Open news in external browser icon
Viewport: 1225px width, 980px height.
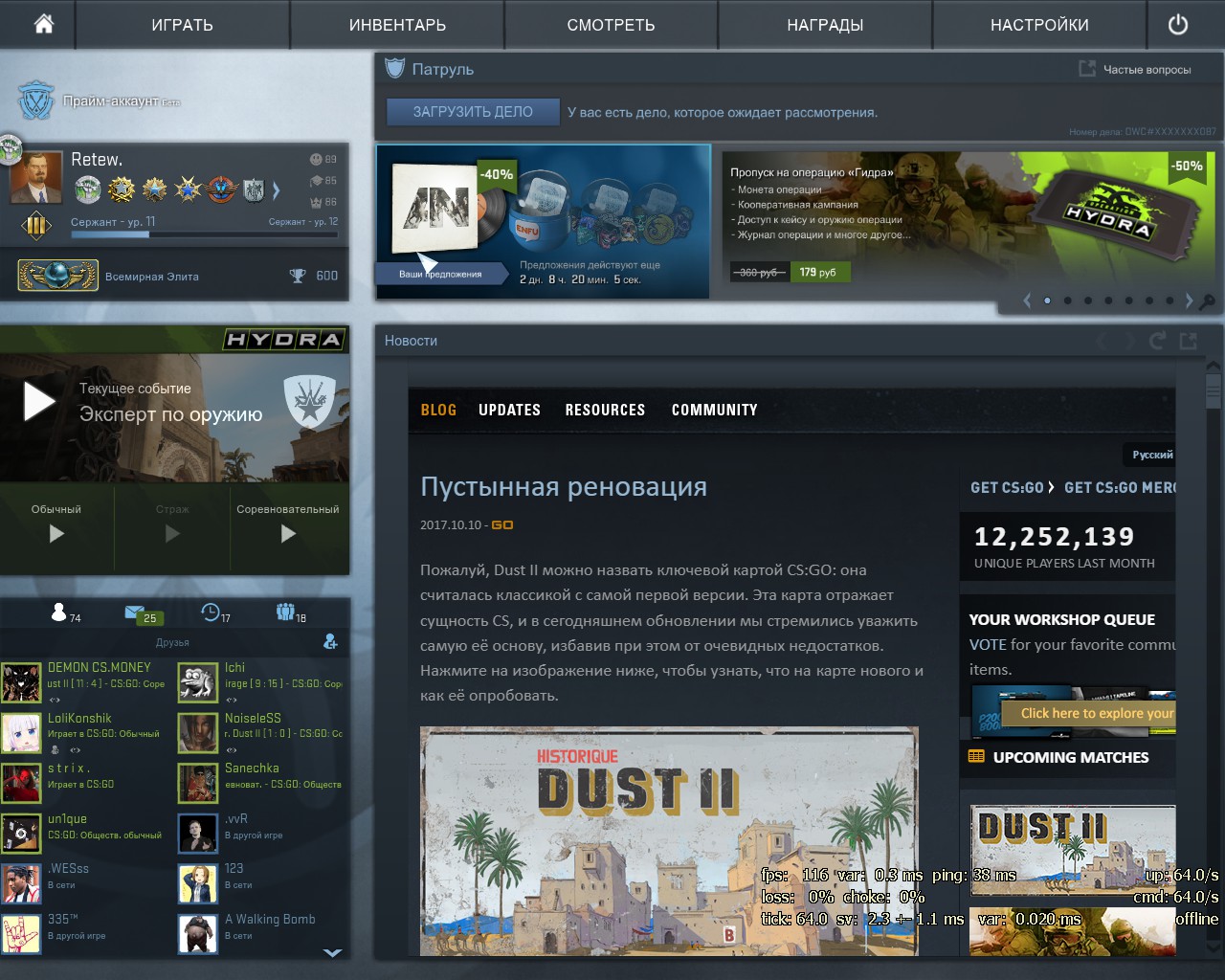1189,341
